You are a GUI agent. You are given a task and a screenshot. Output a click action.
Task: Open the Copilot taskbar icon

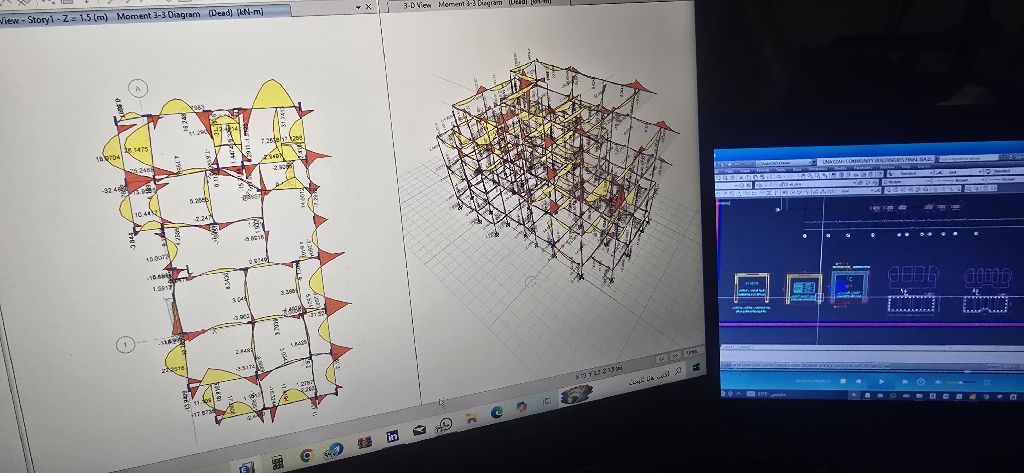point(521,406)
